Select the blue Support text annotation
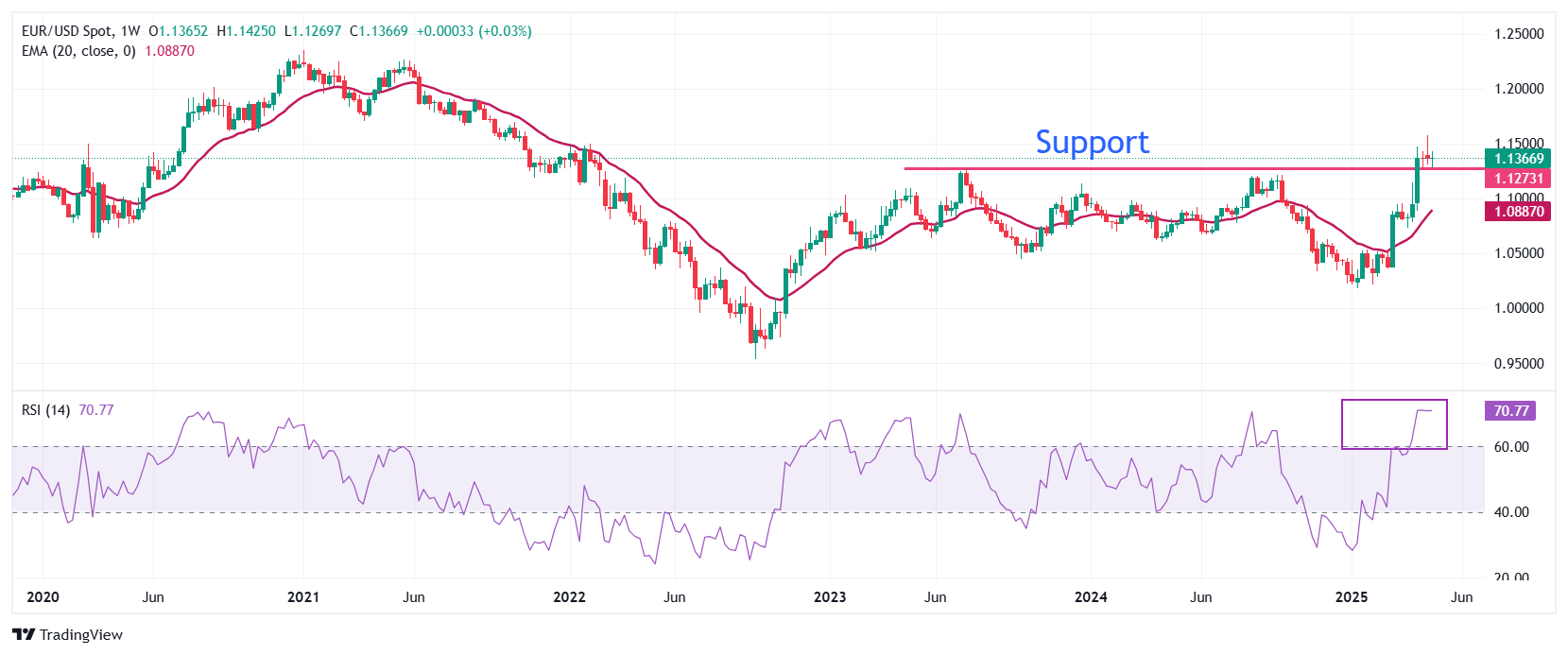This screenshot has width=1568, height=655. point(1092,142)
